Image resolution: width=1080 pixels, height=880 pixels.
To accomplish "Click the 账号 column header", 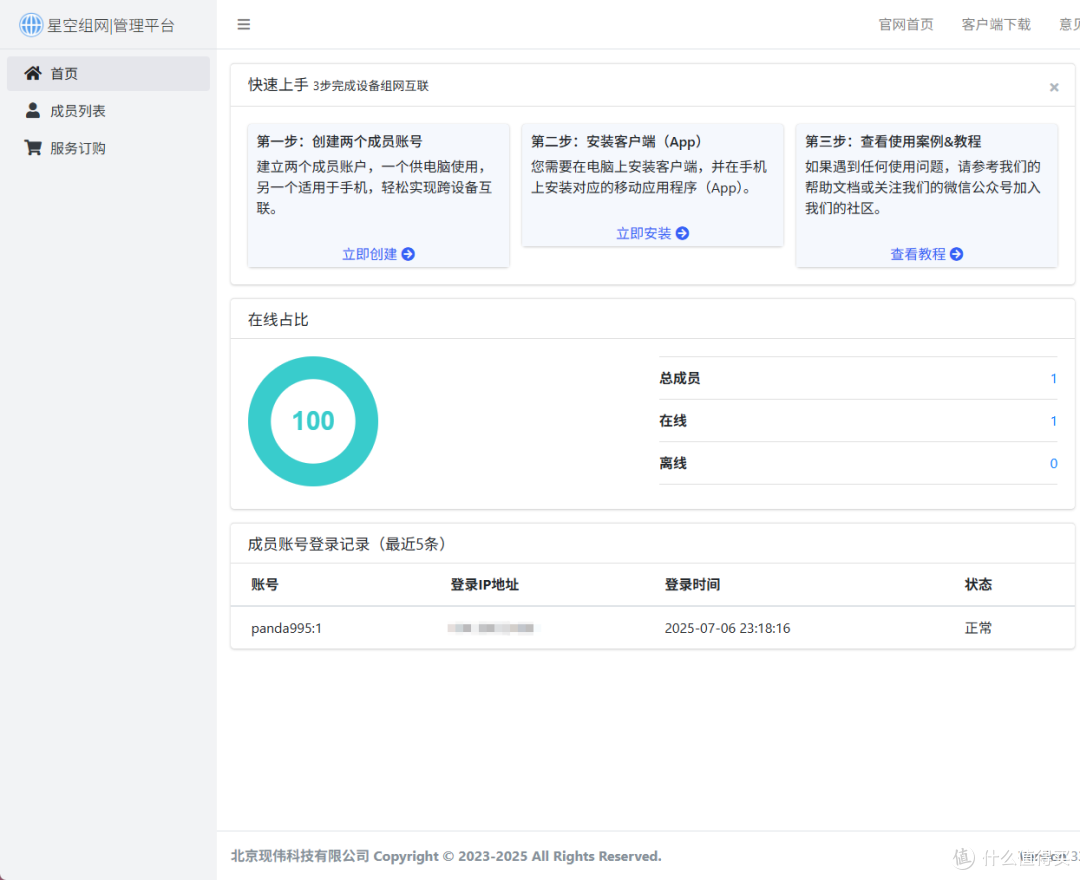I will (x=265, y=585).
